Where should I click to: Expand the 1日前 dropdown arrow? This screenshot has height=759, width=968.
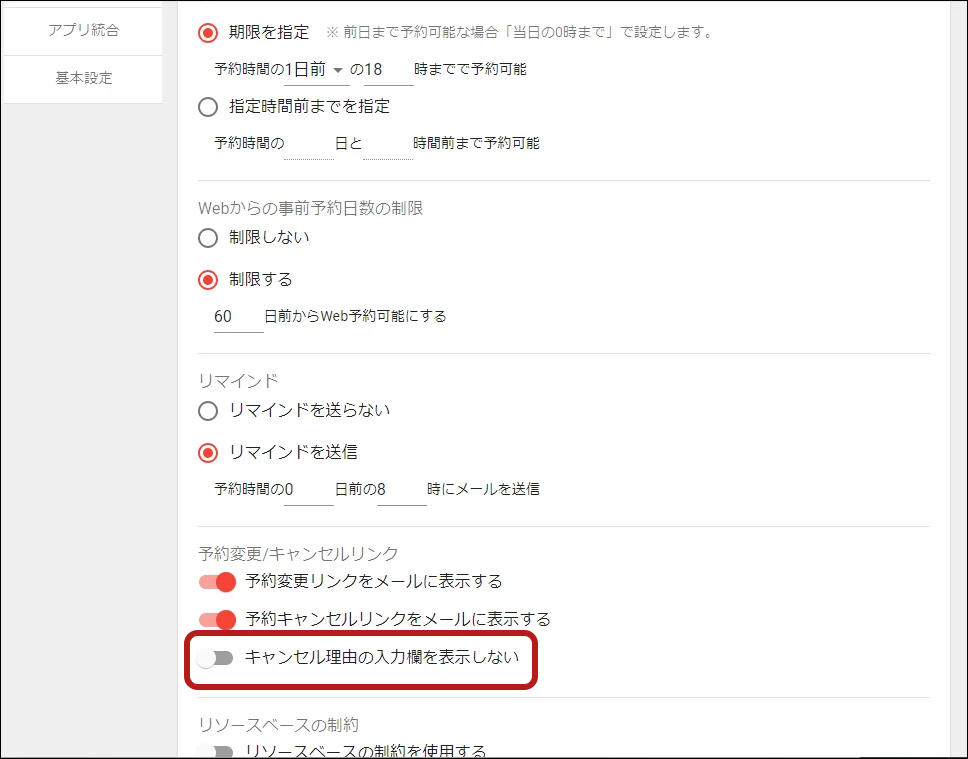pyautogui.click(x=337, y=70)
